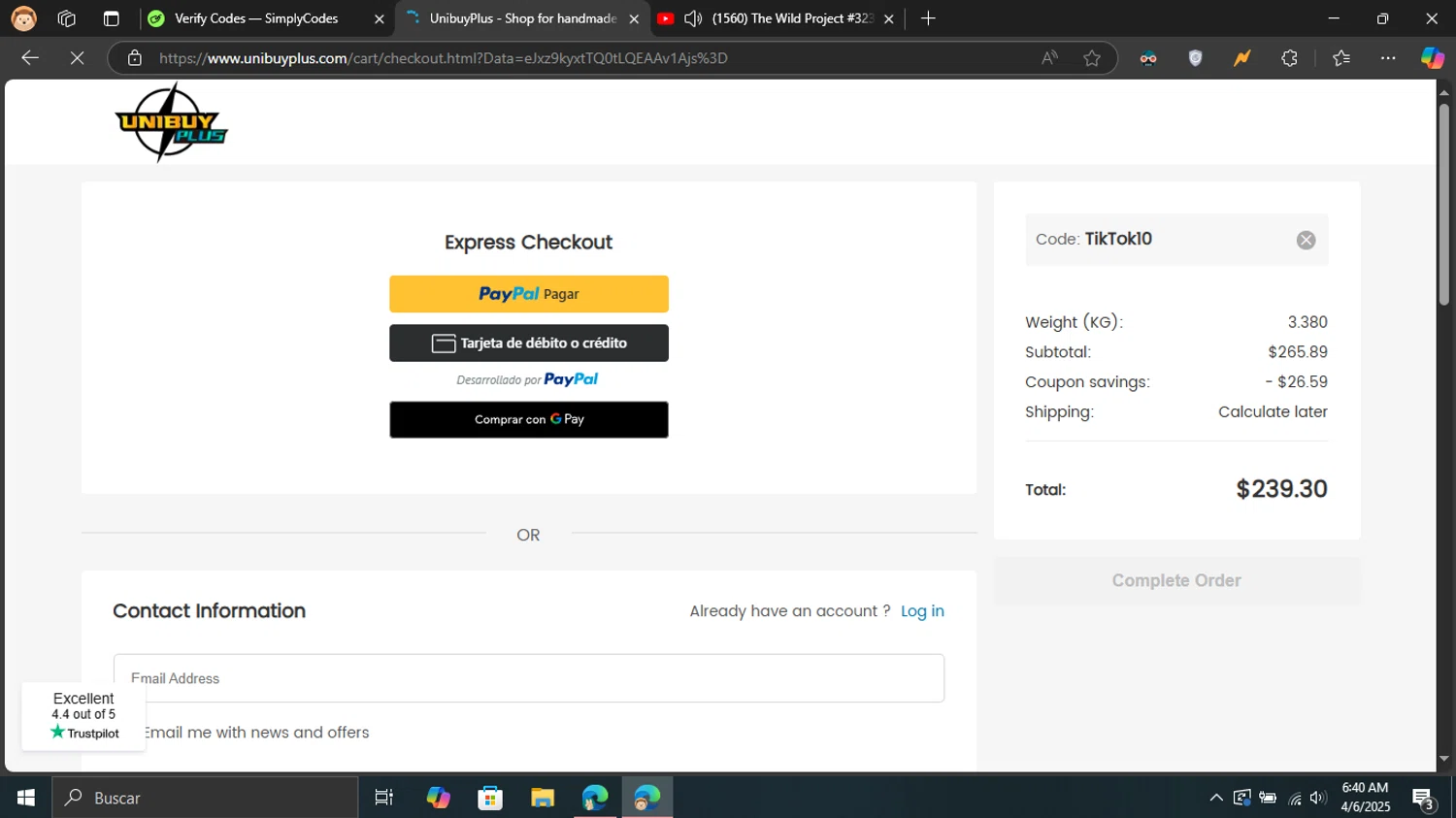
Task: Stop loading the page
Action: 78,58
